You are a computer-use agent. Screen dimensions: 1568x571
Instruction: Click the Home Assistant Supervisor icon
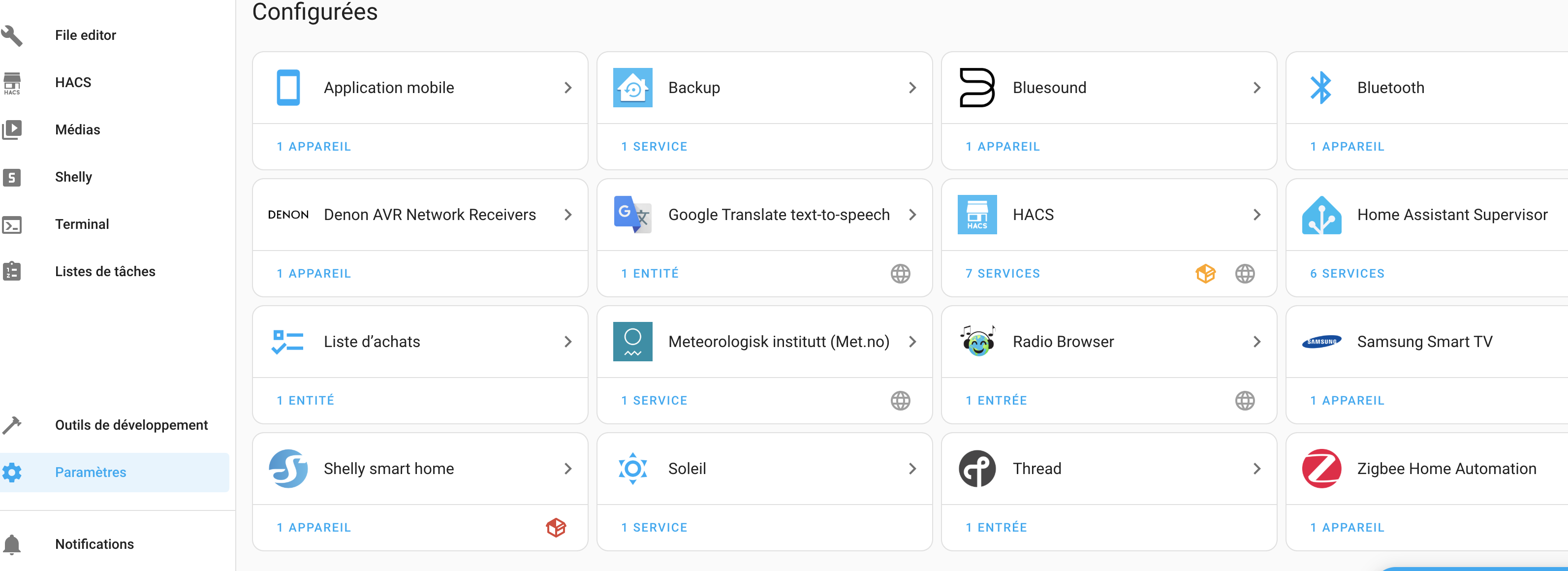point(1321,215)
